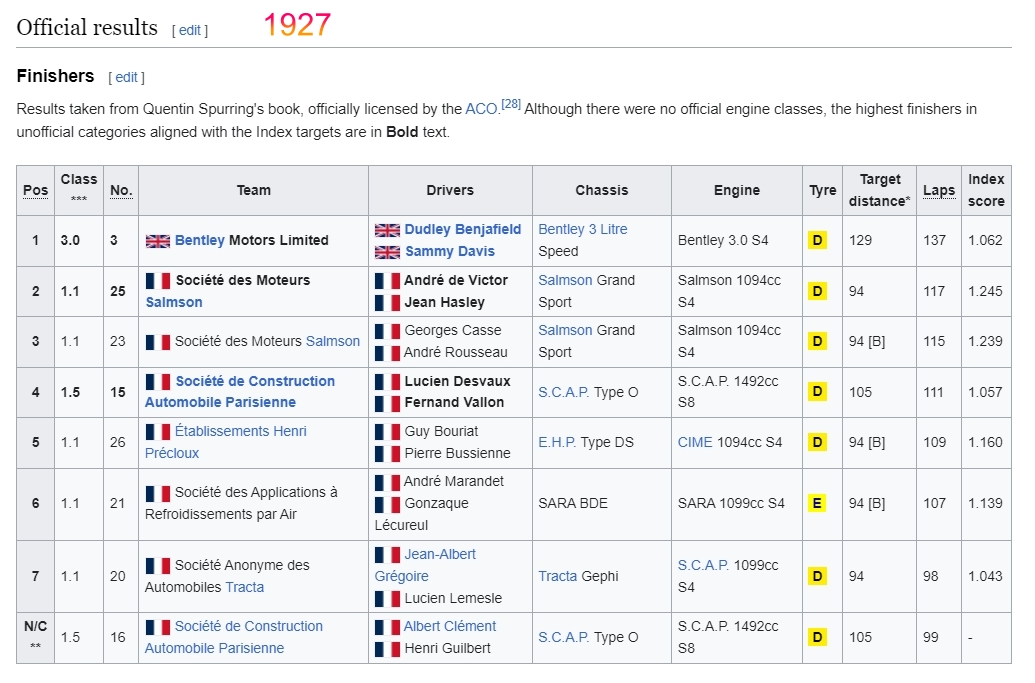Image resolution: width=1035 pixels, height=683 pixels.
Task: Click French flag beside Henri Guilbert
Action: pos(387,649)
